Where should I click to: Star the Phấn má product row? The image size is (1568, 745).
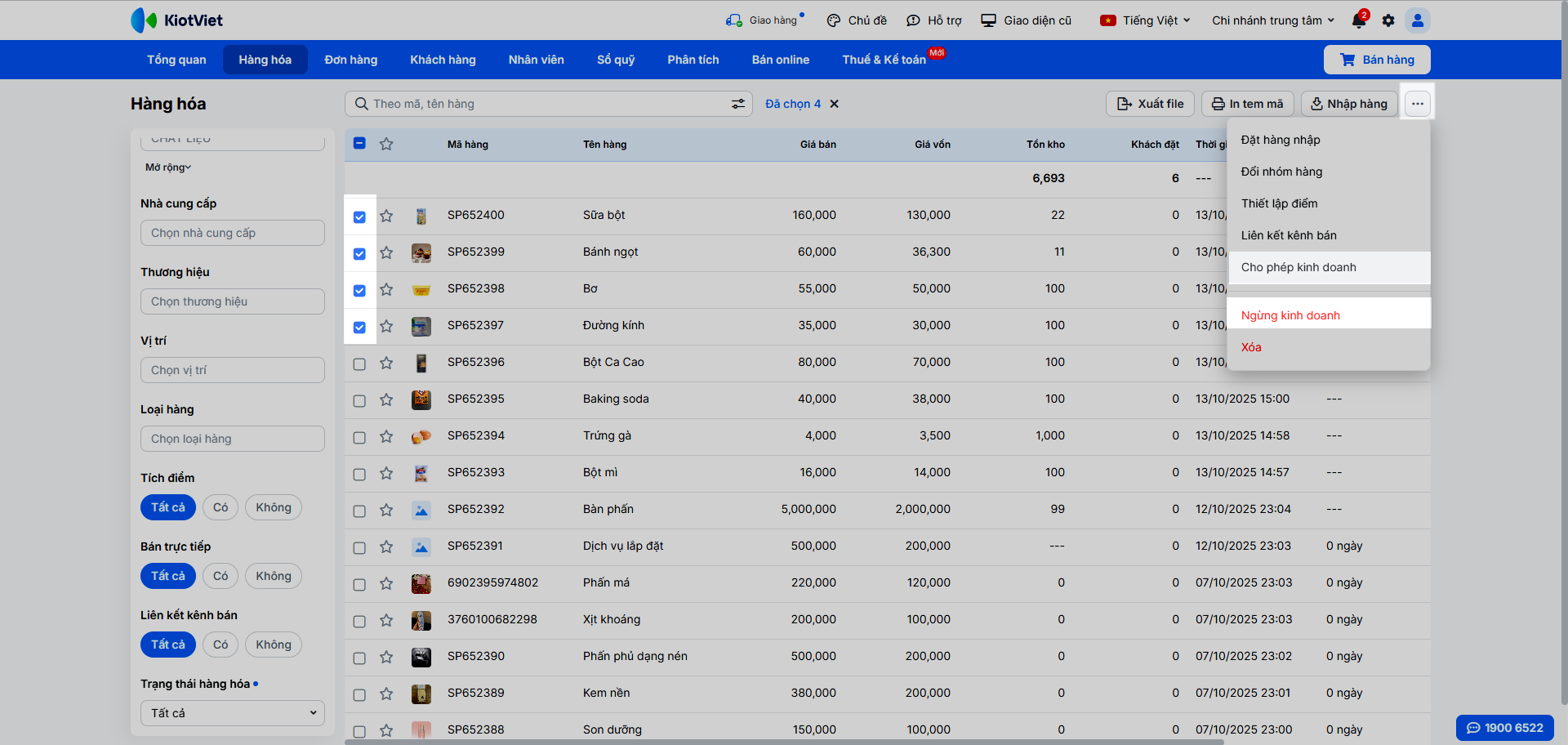click(x=386, y=584)
